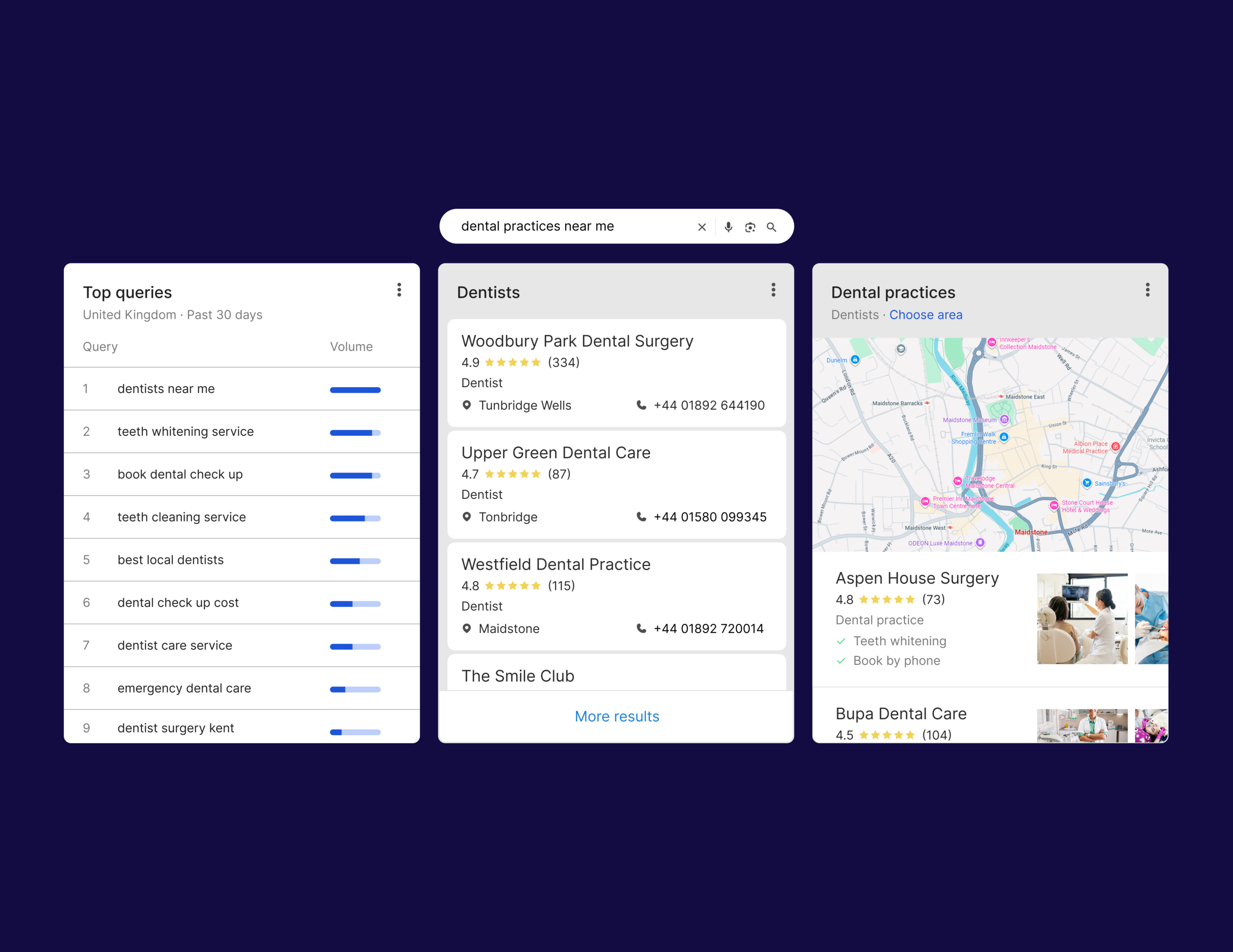
Task: Click Sainsbury's marker on the map
Action: 1087,483
